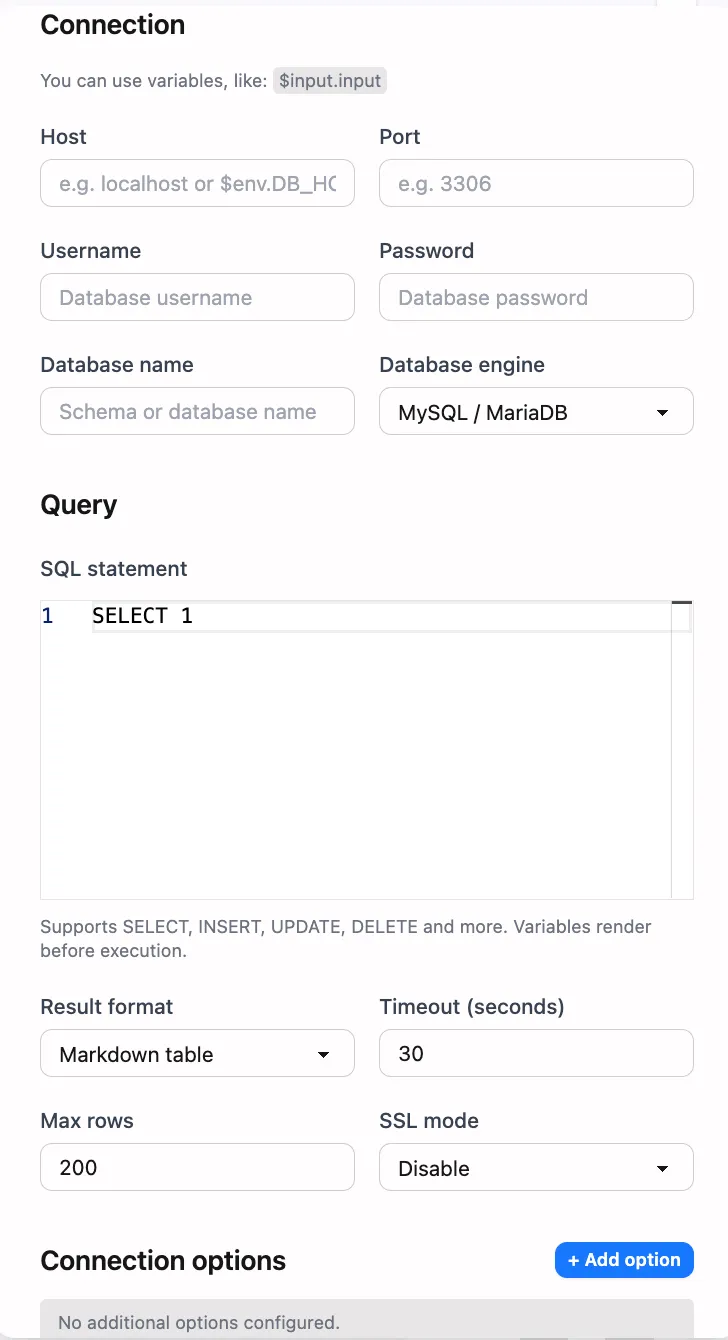Screen dimensions: 728x1340
Task: Click the Connection options heading
Action: click(x=163, y=1261)
